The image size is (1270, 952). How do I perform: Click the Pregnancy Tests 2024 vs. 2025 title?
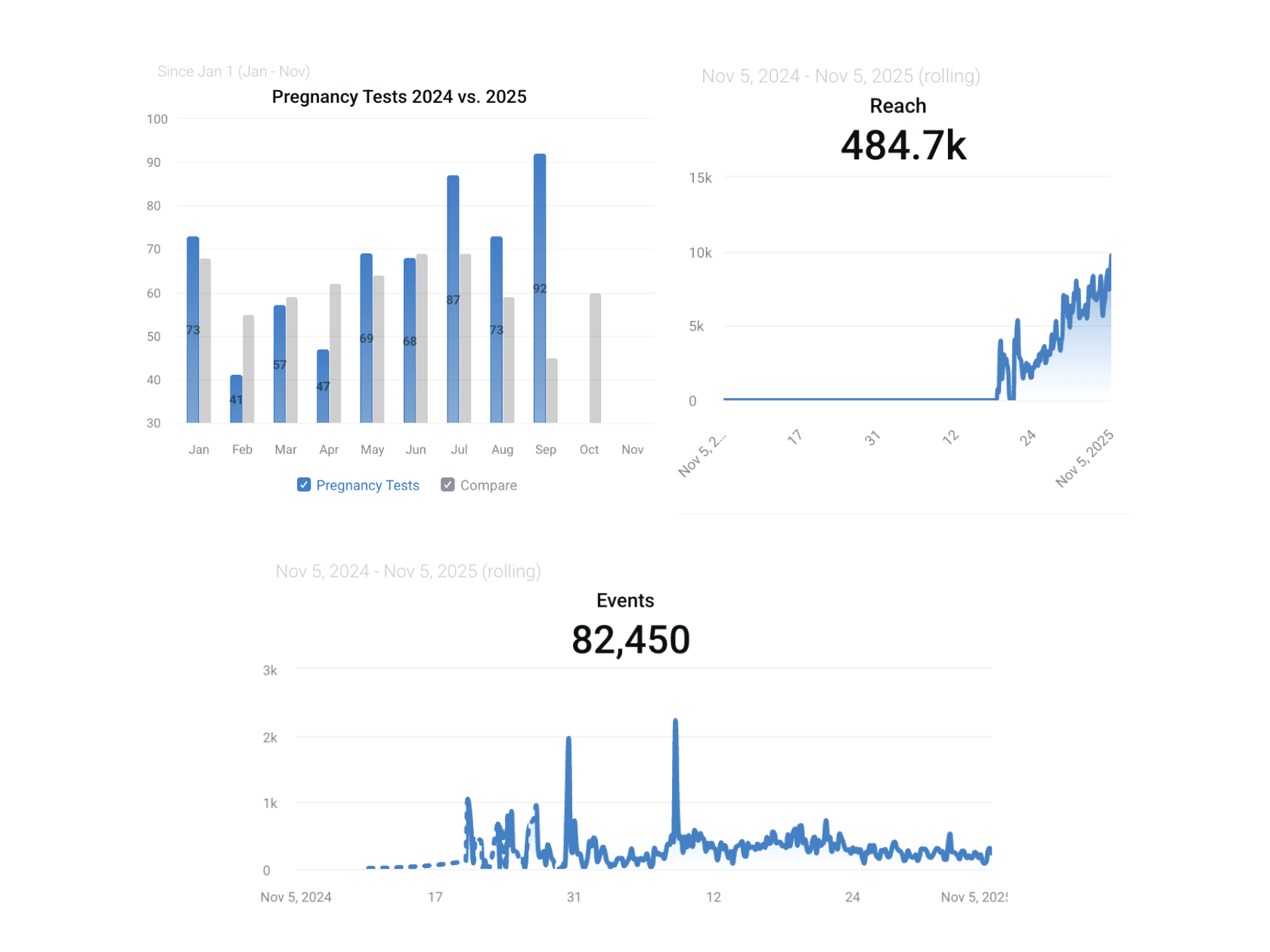399,97
